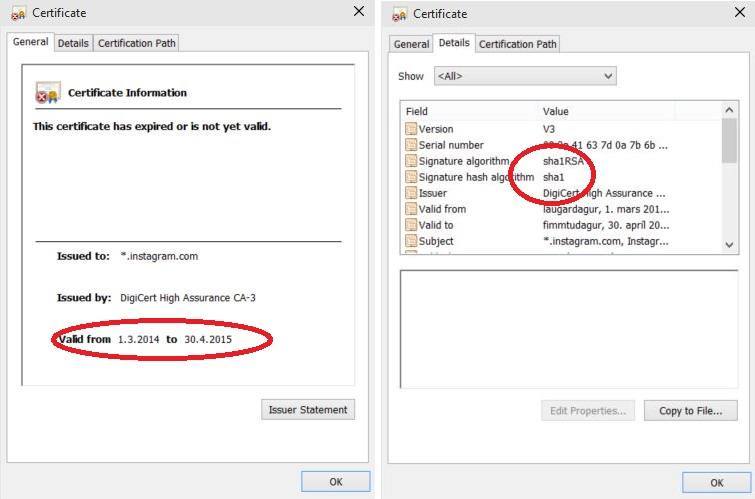755x499 pixels.
Task: Click the field list scroll down arrow
Action: tap(729, 245)
